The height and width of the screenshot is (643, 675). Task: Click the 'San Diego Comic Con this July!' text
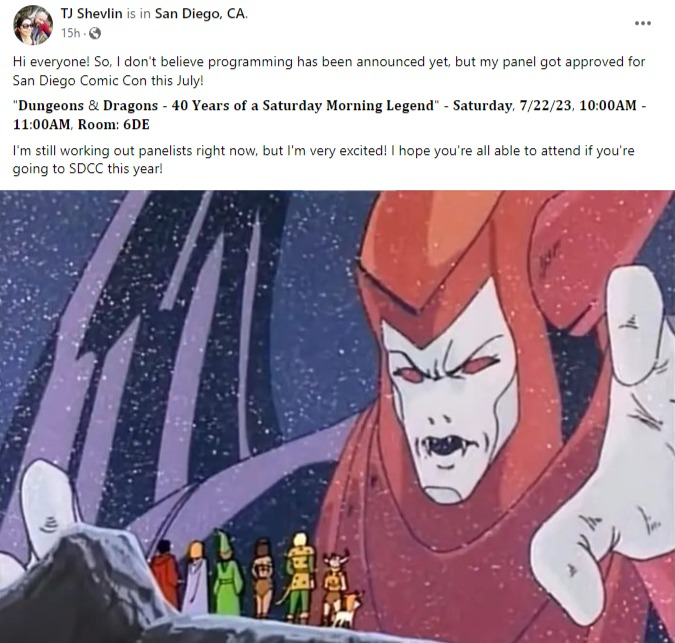click(108, 80)
